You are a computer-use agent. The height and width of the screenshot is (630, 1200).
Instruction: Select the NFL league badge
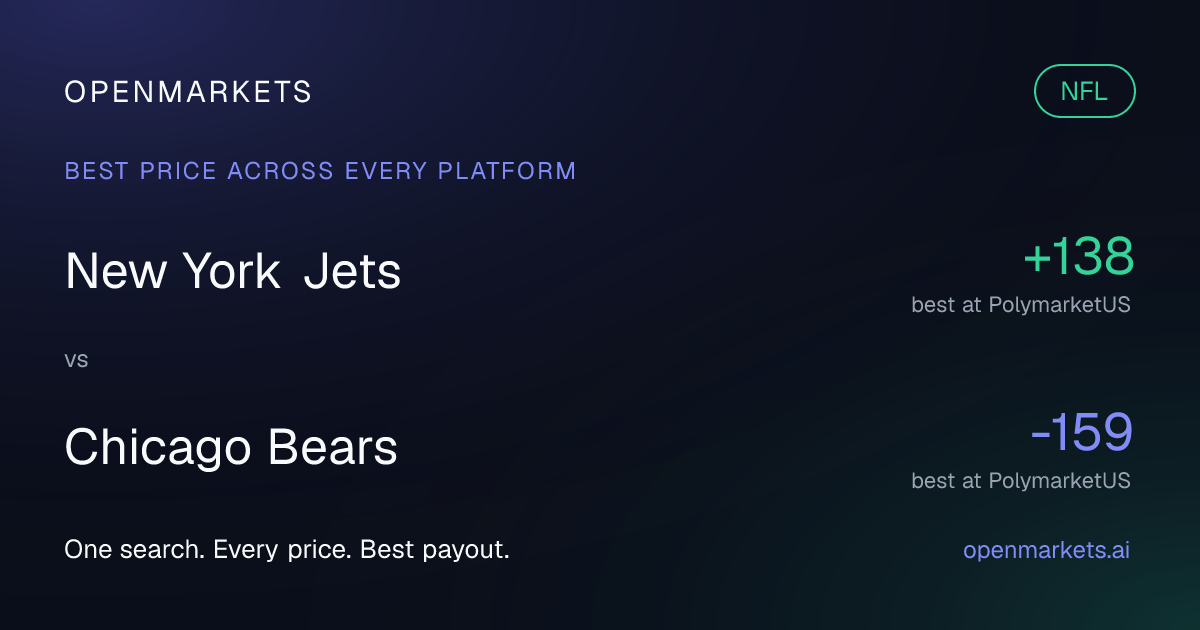pos(1085,91)
